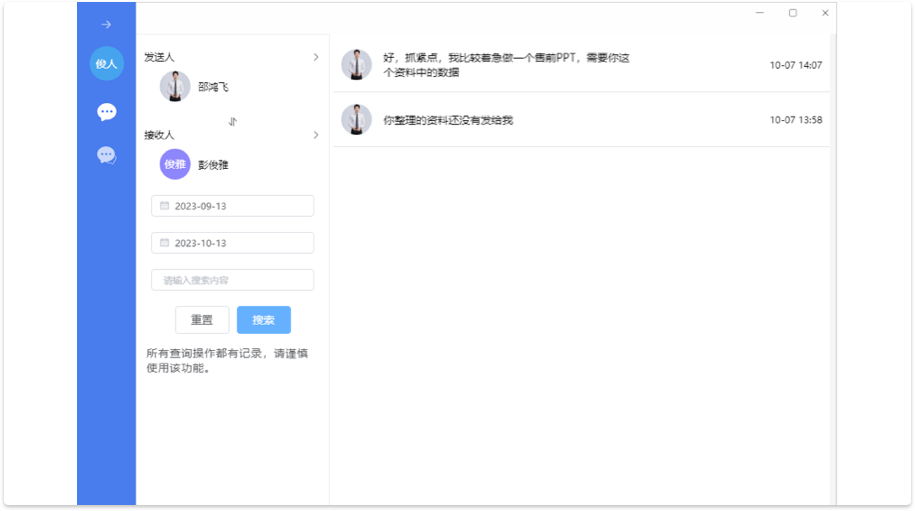
Task: Swap sender and receiver with arrows icon
Action: pyautogui.click(x=232, y=121)
